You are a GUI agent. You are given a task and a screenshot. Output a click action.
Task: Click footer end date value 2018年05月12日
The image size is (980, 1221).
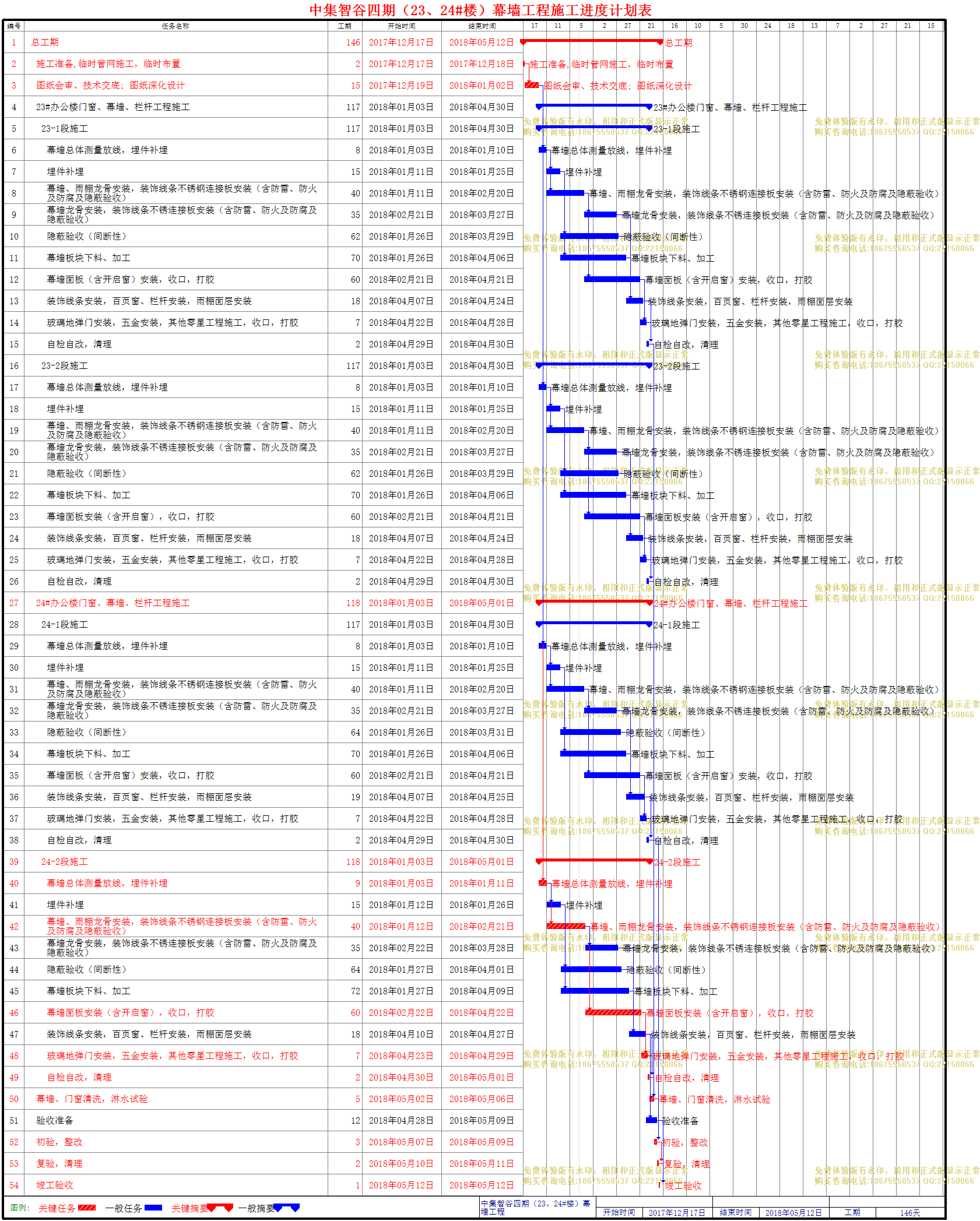click(793, 1212)
